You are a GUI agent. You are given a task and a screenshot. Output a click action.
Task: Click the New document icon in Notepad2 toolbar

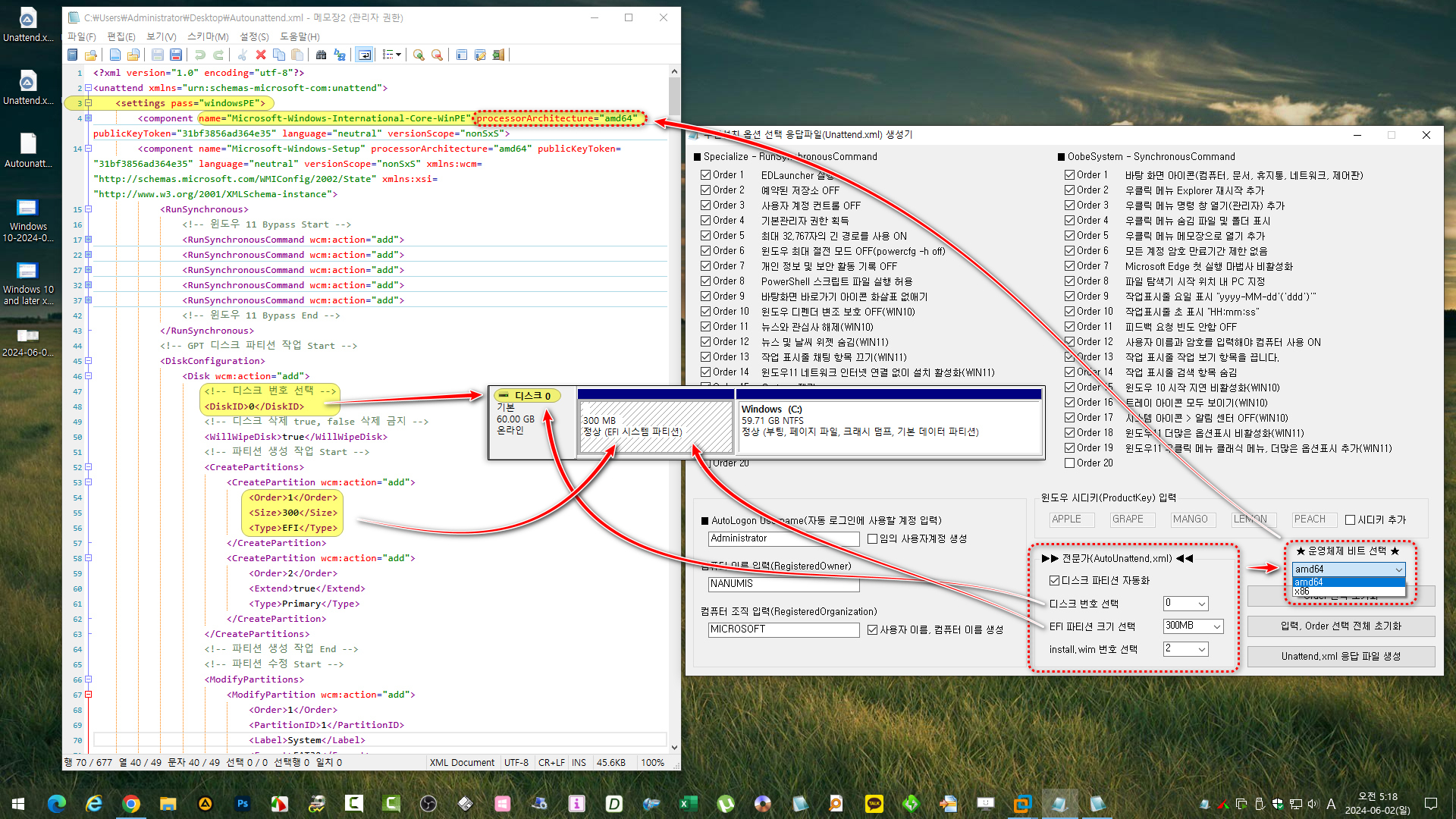(x=115, y=55)
